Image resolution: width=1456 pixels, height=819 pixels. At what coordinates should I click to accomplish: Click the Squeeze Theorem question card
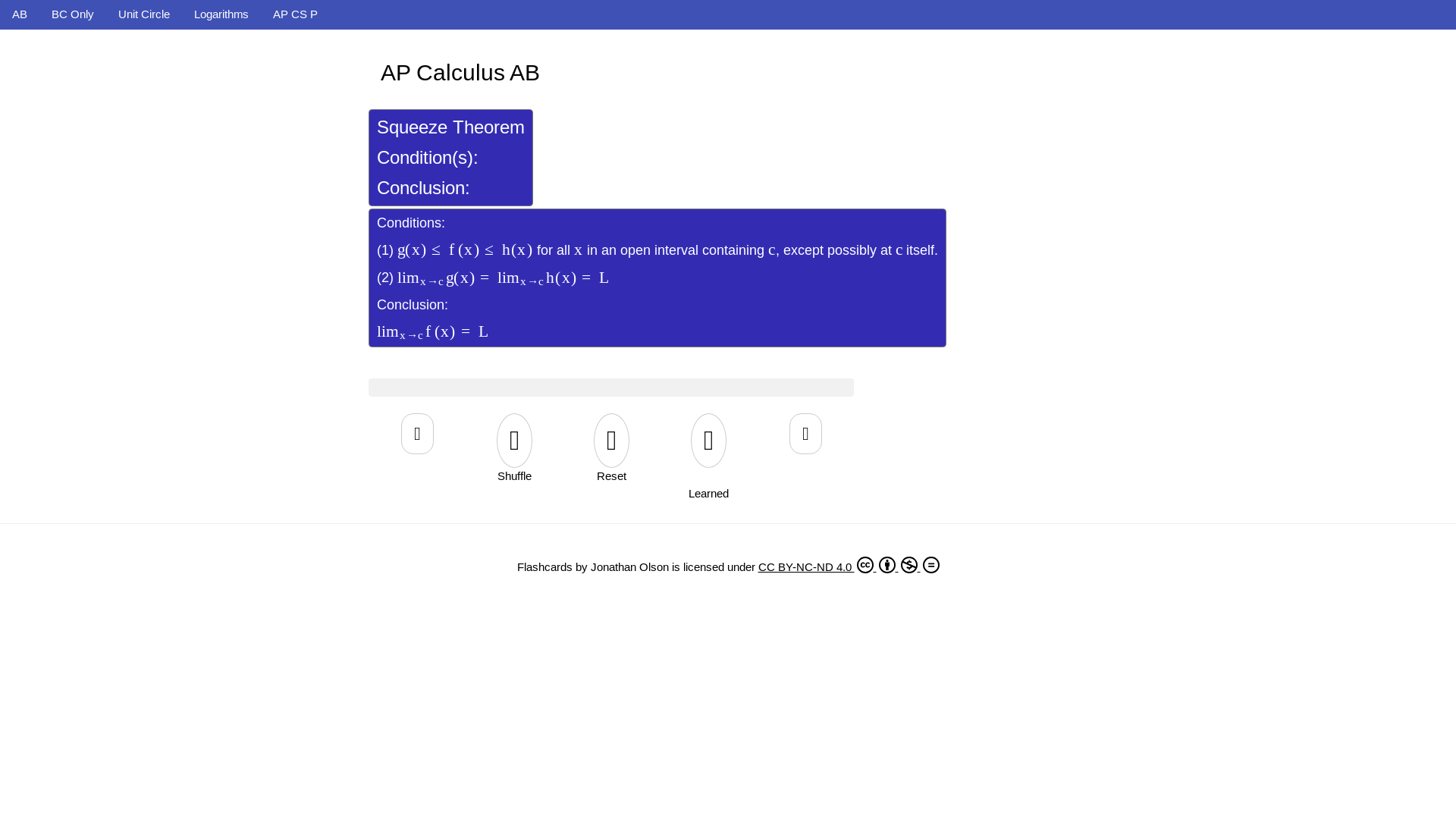point(450,158)
